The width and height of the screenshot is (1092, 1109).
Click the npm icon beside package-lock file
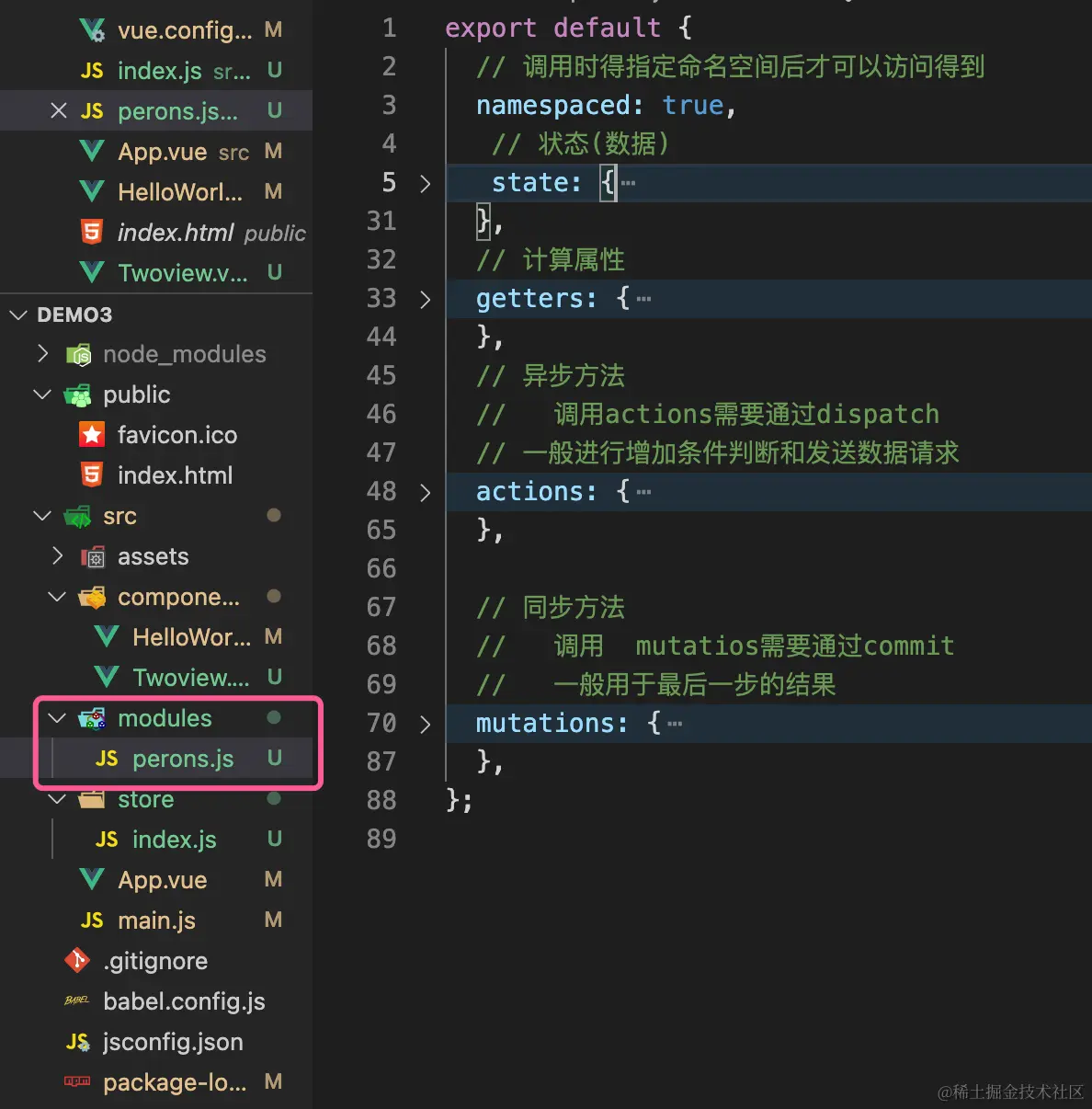coord(77,1082)
